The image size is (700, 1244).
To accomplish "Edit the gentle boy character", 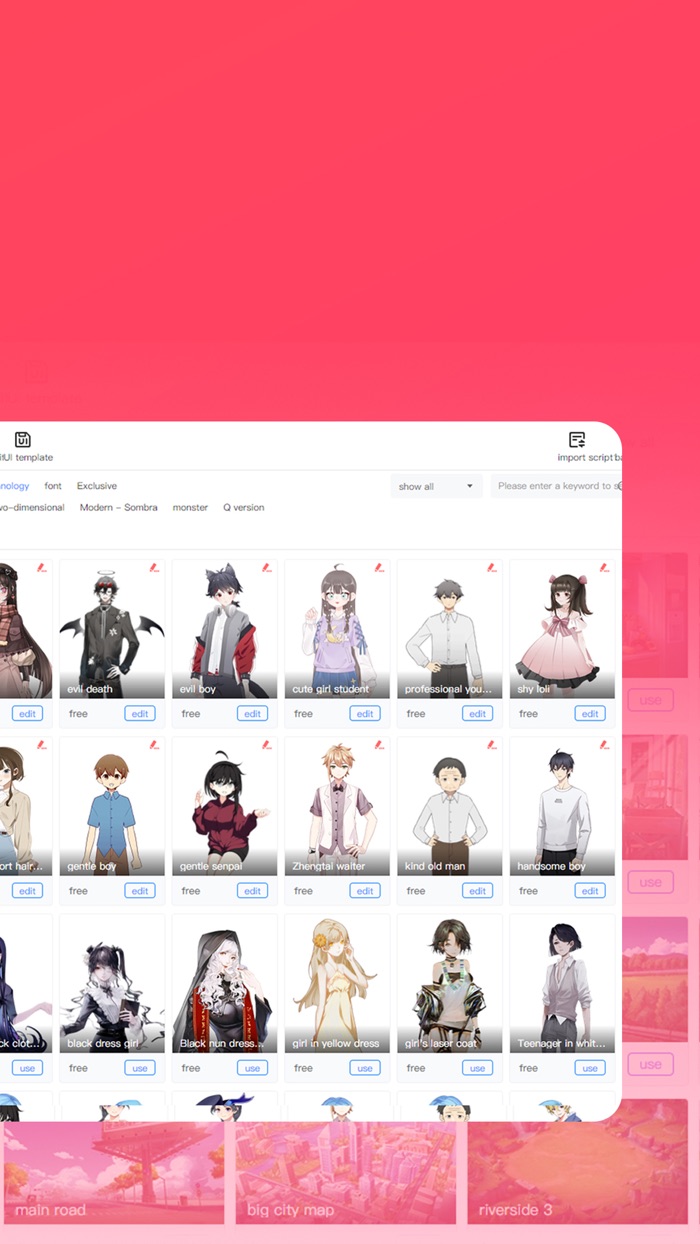I will pyautogui.click(x=140, y=891).
